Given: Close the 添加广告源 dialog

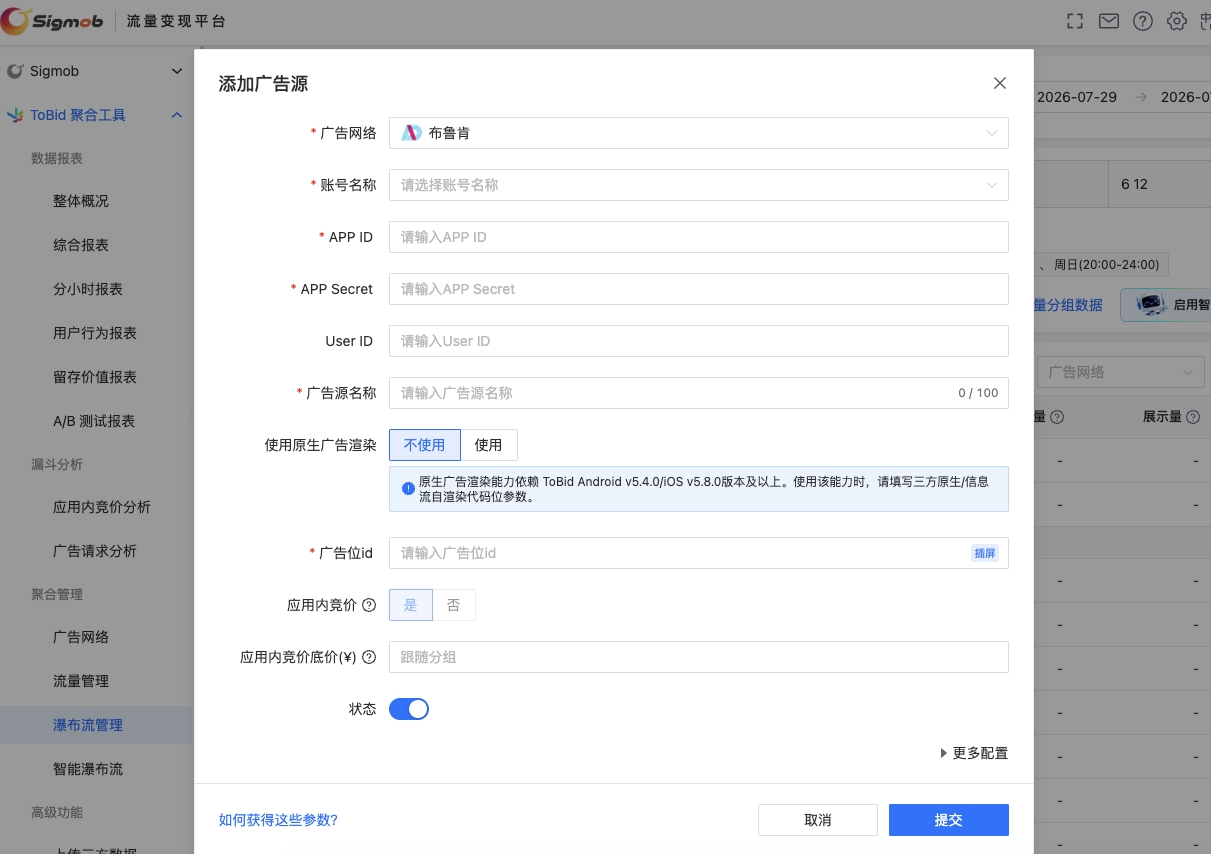Looking at the screenshot, I should tap(999, 83).
